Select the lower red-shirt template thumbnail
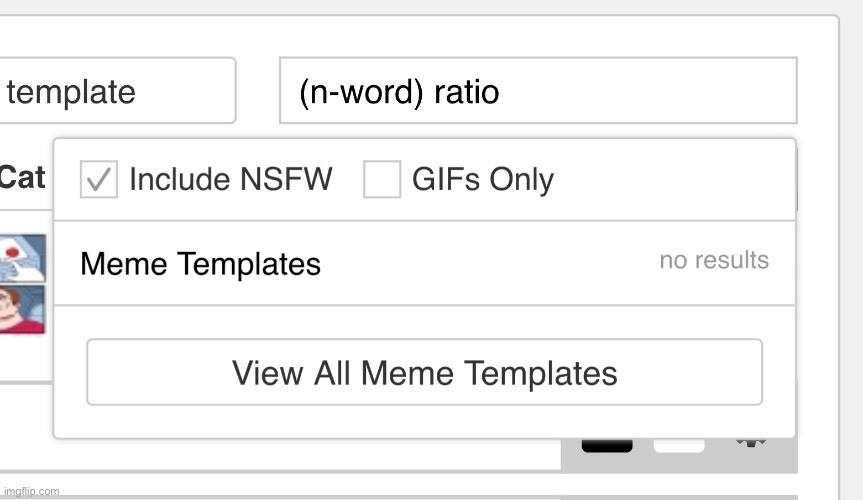The image size is (863, 500). pos(22,310)
